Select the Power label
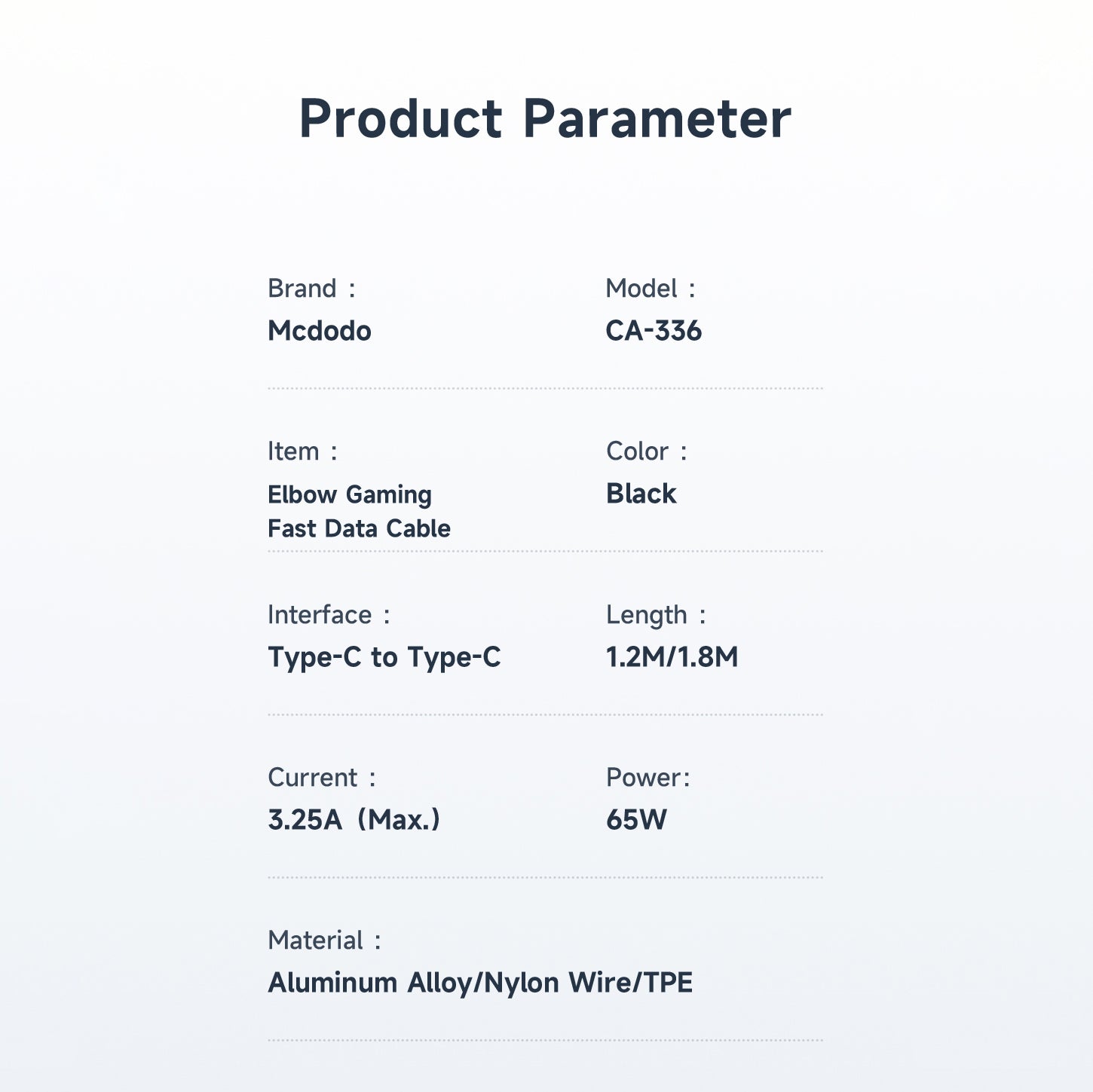 click(648, 778)
